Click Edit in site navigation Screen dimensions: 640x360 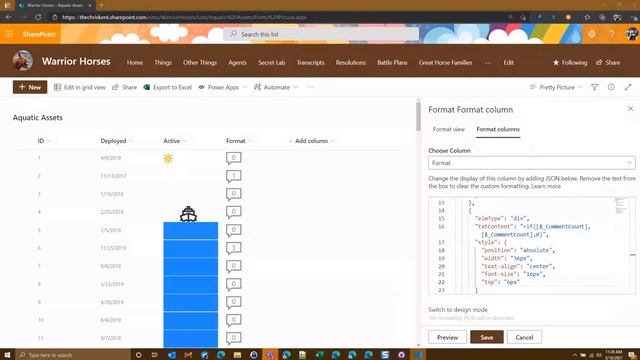[x=509, y=62]
